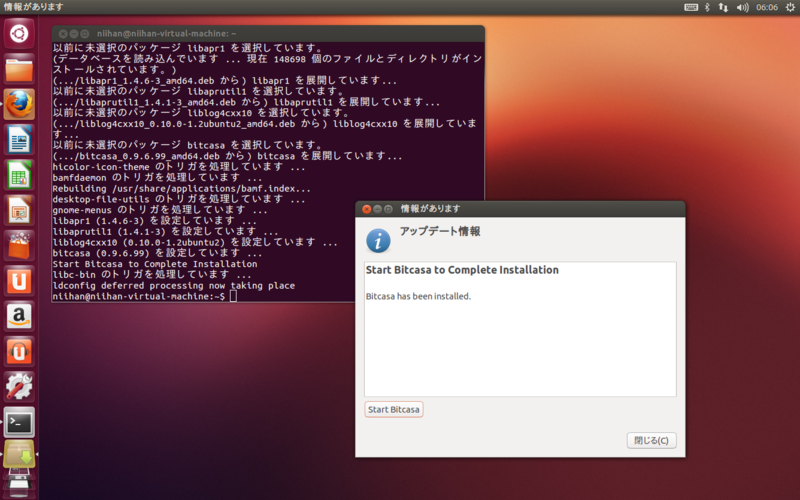
Task: Click the terminal prompt line with cursor
Action: point(144,296)
